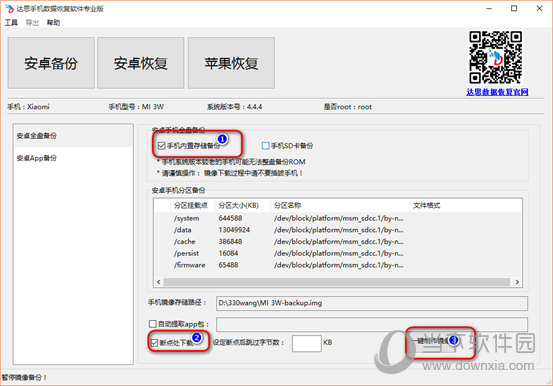Close the window
Viewport: 553px width, 386px height.
click(540, 8)
